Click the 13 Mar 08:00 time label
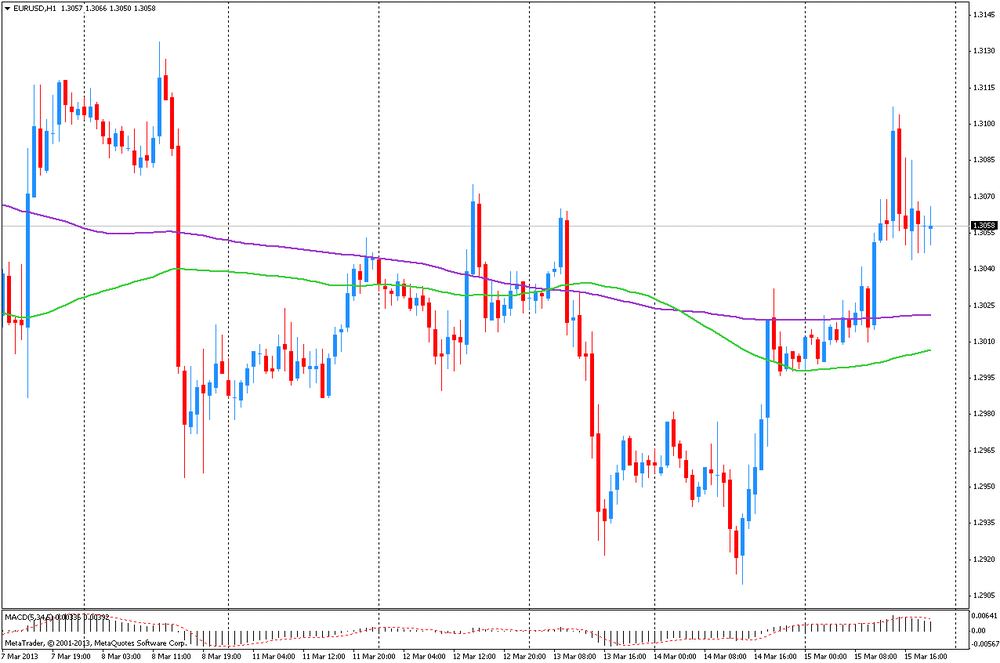This screenshot has height=663, width=1000. point(575,656)
